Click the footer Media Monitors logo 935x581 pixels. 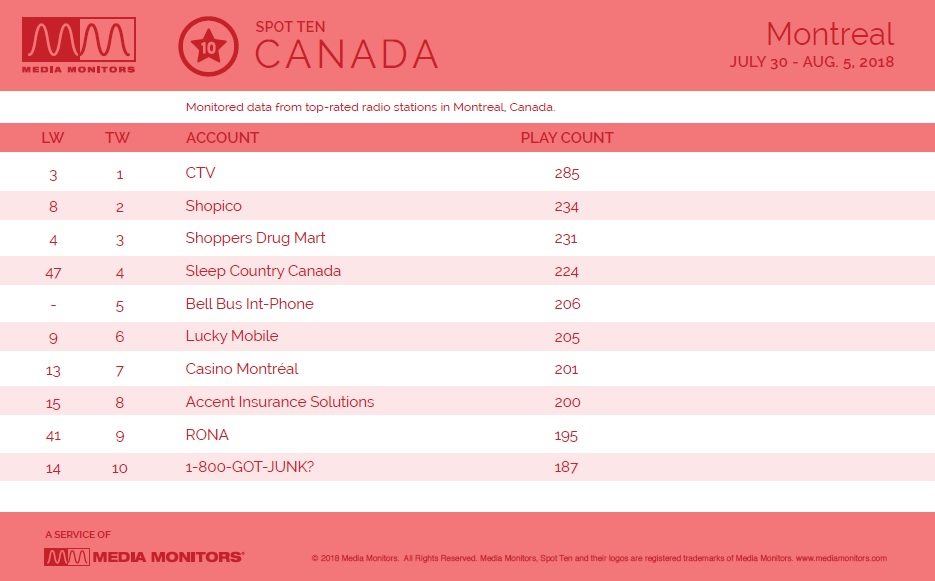point(144,557)
